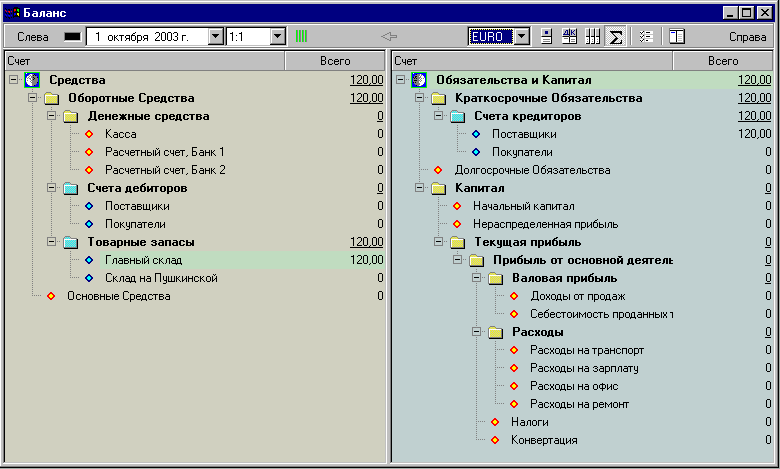780x469 pixels.
Task: Collapse the Валовая прибыль node
Action: [477, 278]
